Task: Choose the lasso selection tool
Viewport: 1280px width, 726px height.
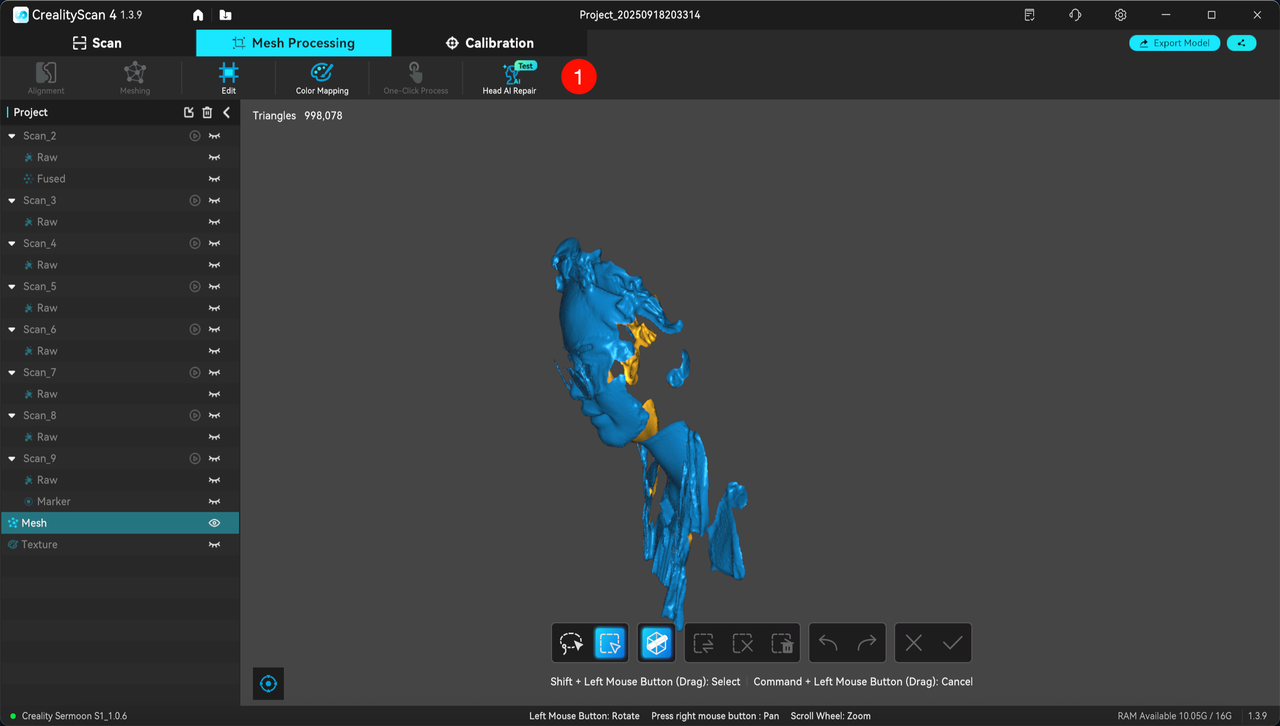Action: [x=571, y=643]
